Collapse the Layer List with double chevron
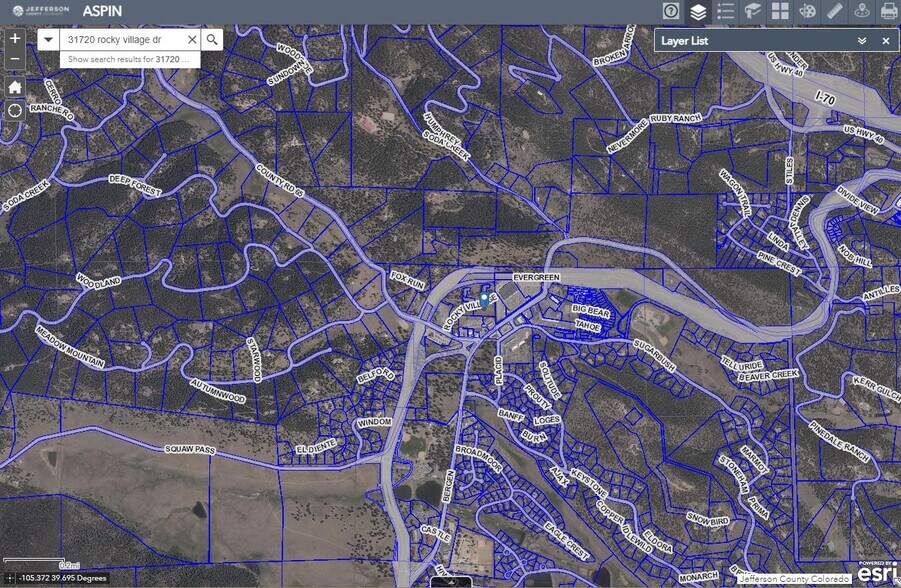The height and width of the screenshot is (588, 901). [860, 41]
